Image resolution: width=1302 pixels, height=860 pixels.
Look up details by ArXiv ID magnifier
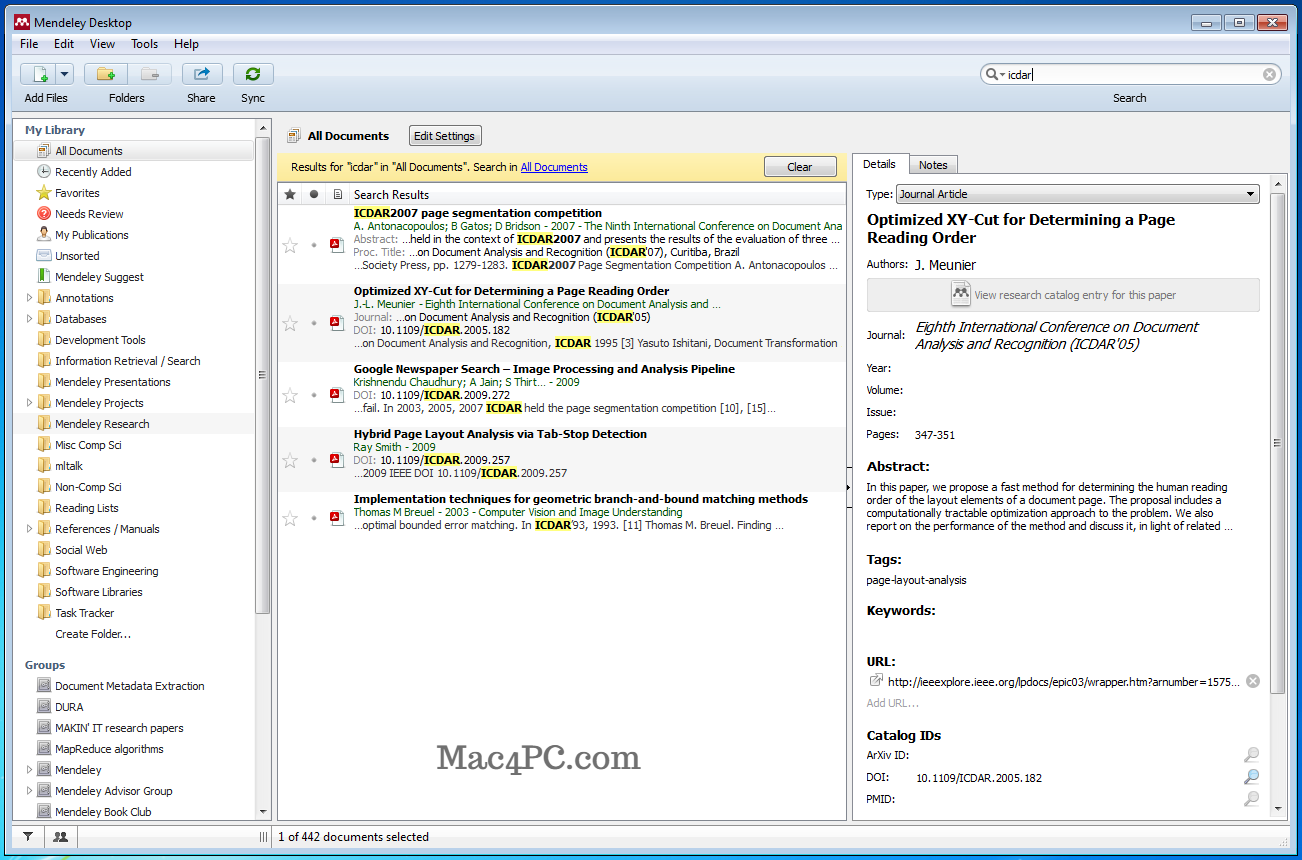tap(1251, 755)
